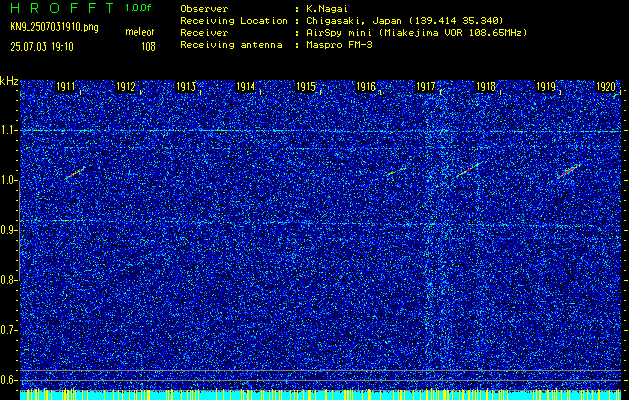Click the Receiver label
This screenshot has height=400, width=629.
coord(204,33)
